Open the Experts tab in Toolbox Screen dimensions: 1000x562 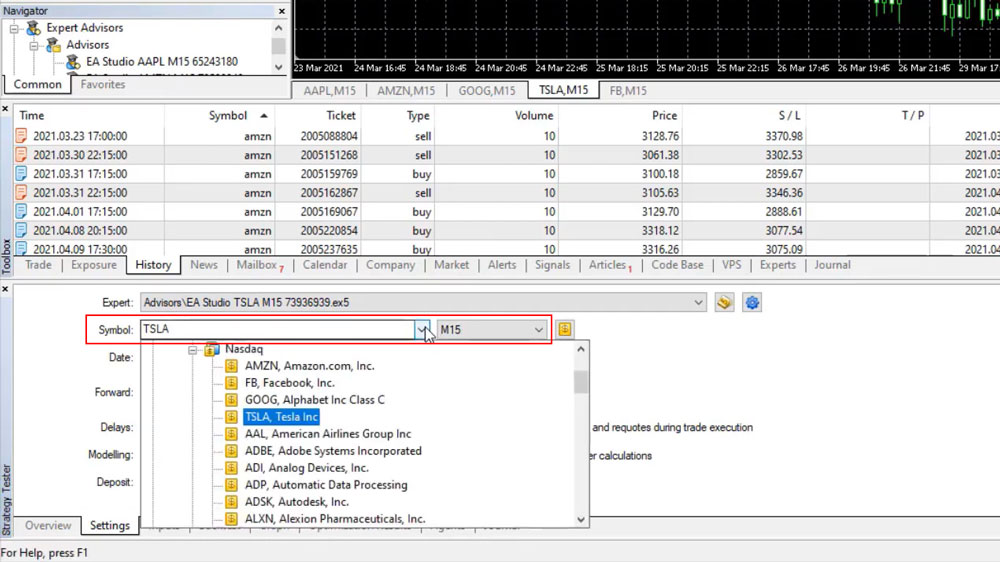click(778, 265)
